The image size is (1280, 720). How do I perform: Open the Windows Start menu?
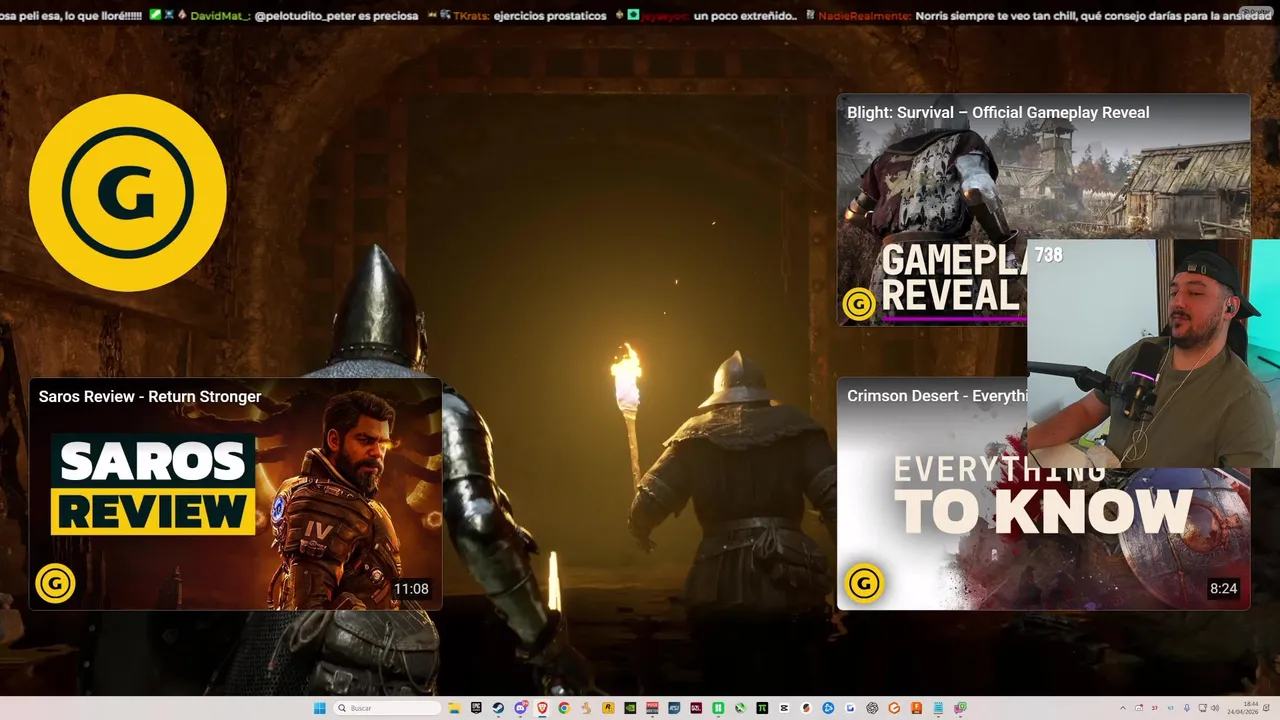click(320, 708)
